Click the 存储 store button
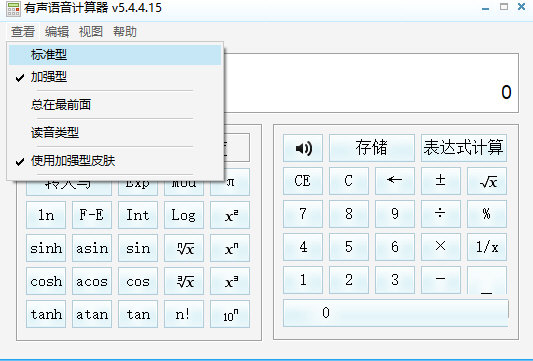The image size is (533, 361). tap(372, 148)
